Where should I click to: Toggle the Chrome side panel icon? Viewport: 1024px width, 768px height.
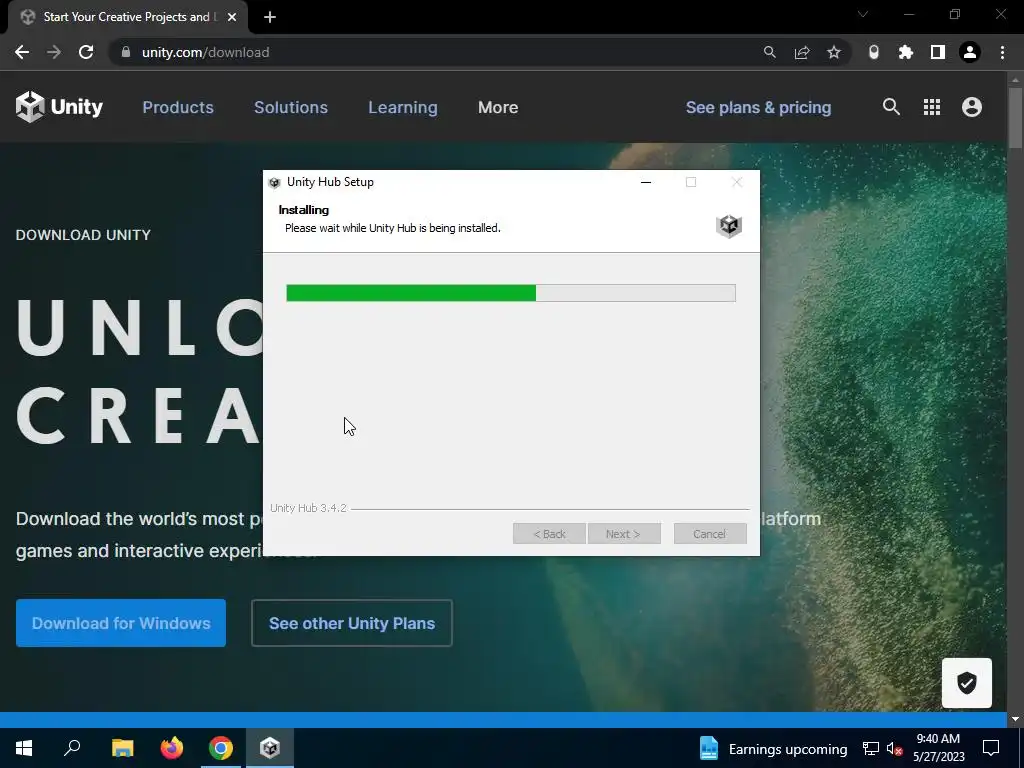coord(938,52)
